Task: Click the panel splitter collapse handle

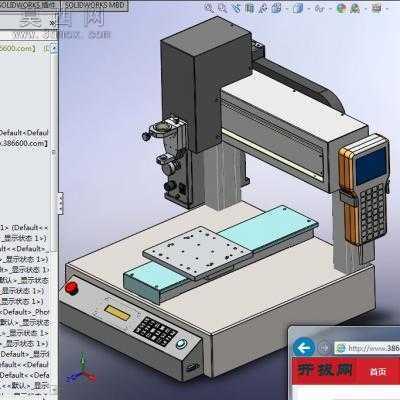Action: pyautogui.click(x=61, y=203)
